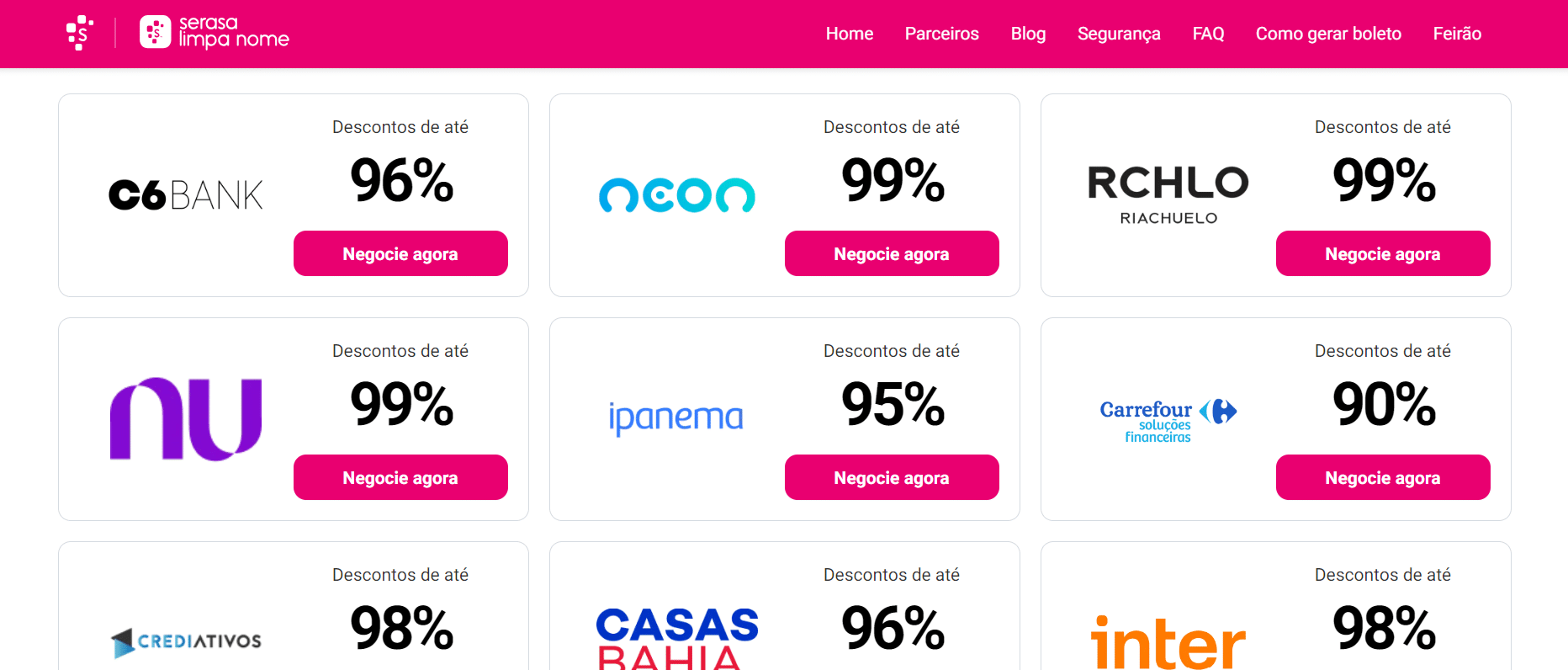Viewport: 1568px width, 670px height.
Task: Click the Crediativos logo
Action: [186, 641]
